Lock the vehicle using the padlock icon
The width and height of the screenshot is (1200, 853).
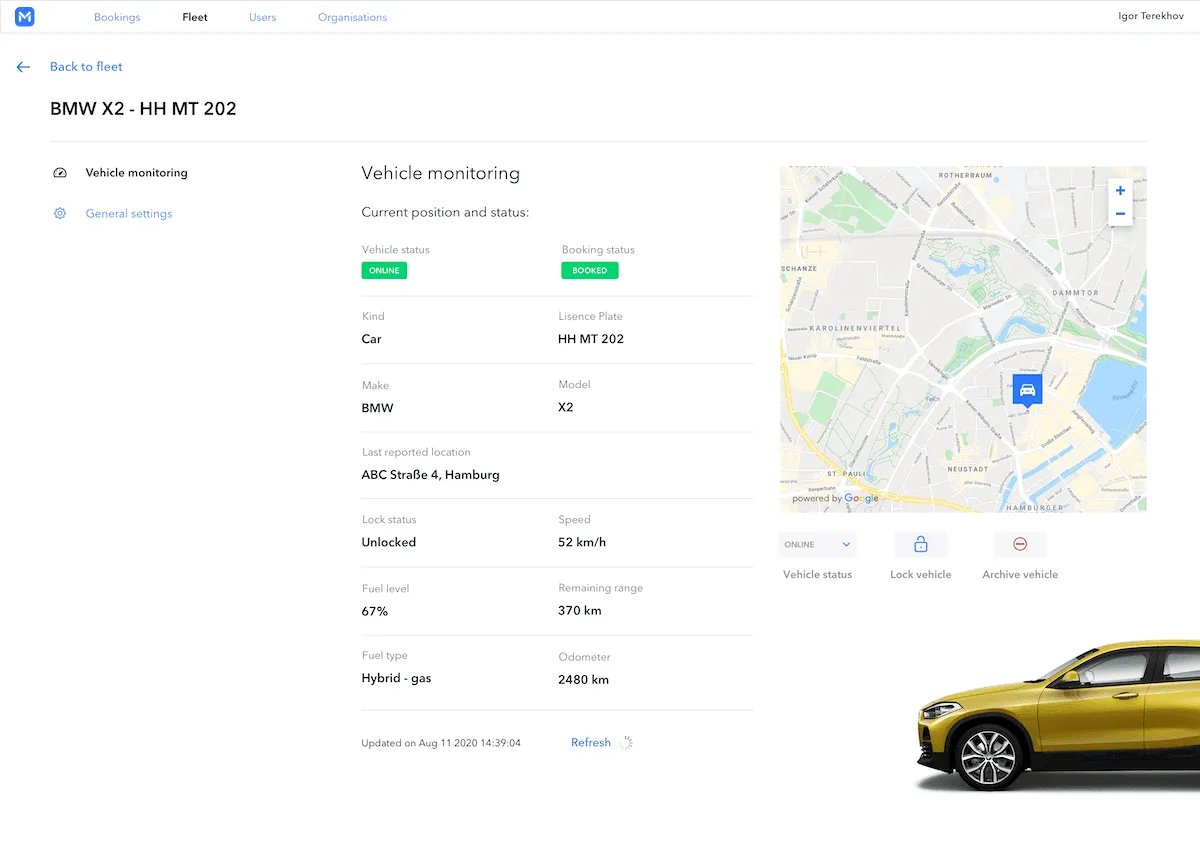tap(919, 544)
